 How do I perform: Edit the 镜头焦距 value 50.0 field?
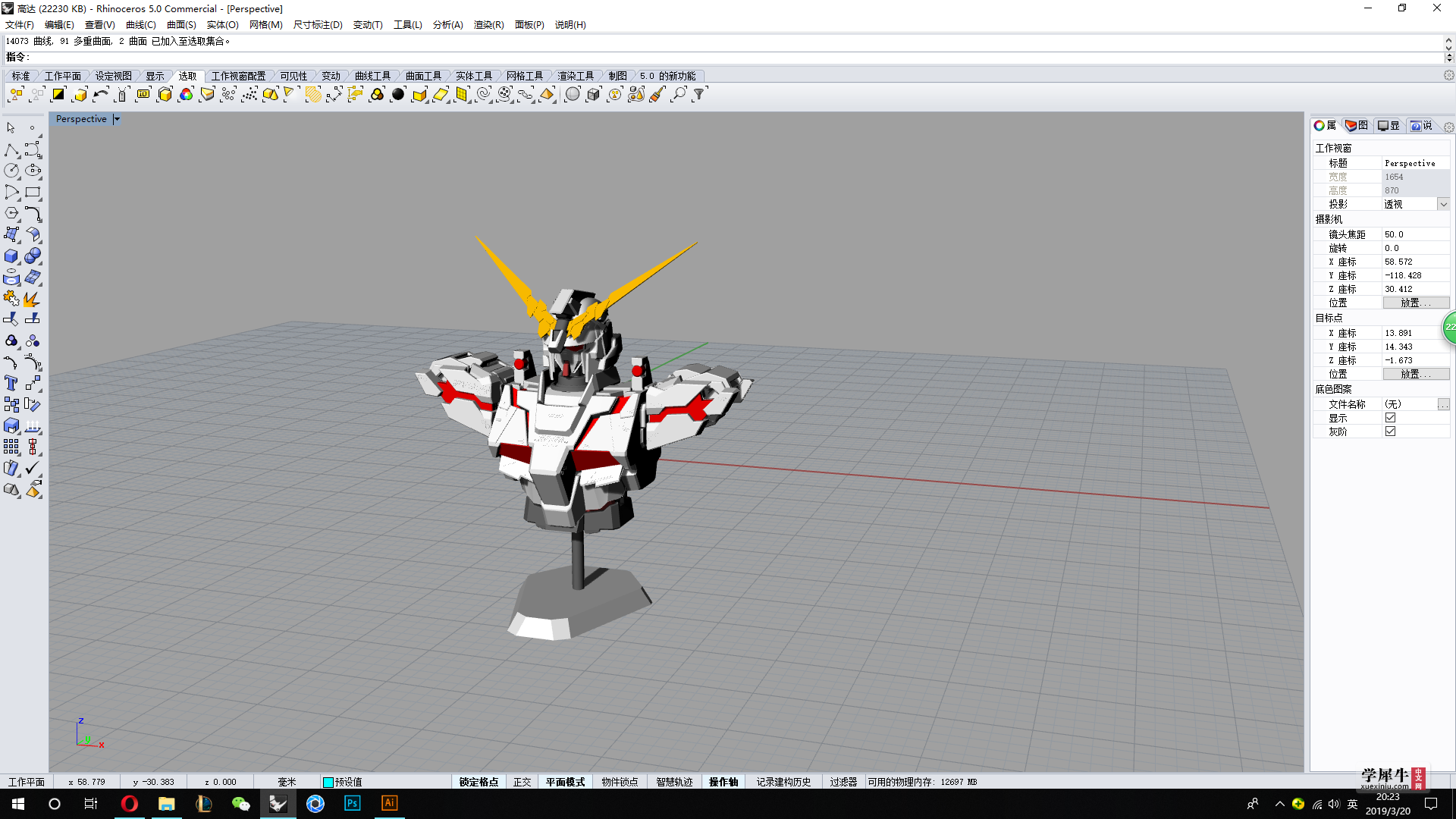coord(1416,234)
